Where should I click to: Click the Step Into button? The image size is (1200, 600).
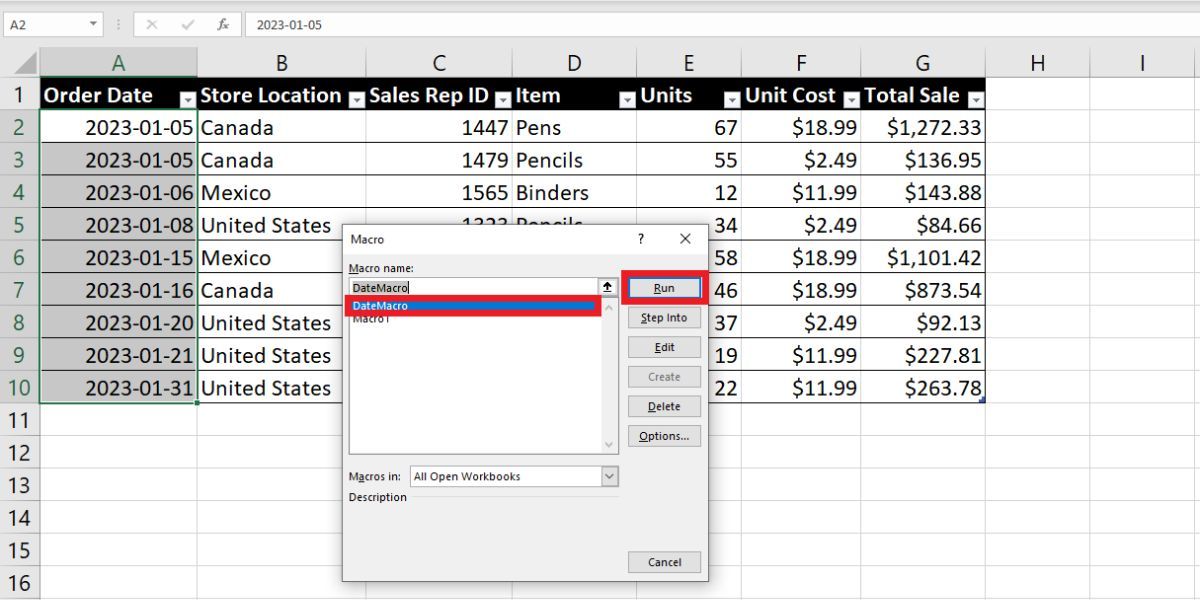pyautogui.click(x=664, y=318)
